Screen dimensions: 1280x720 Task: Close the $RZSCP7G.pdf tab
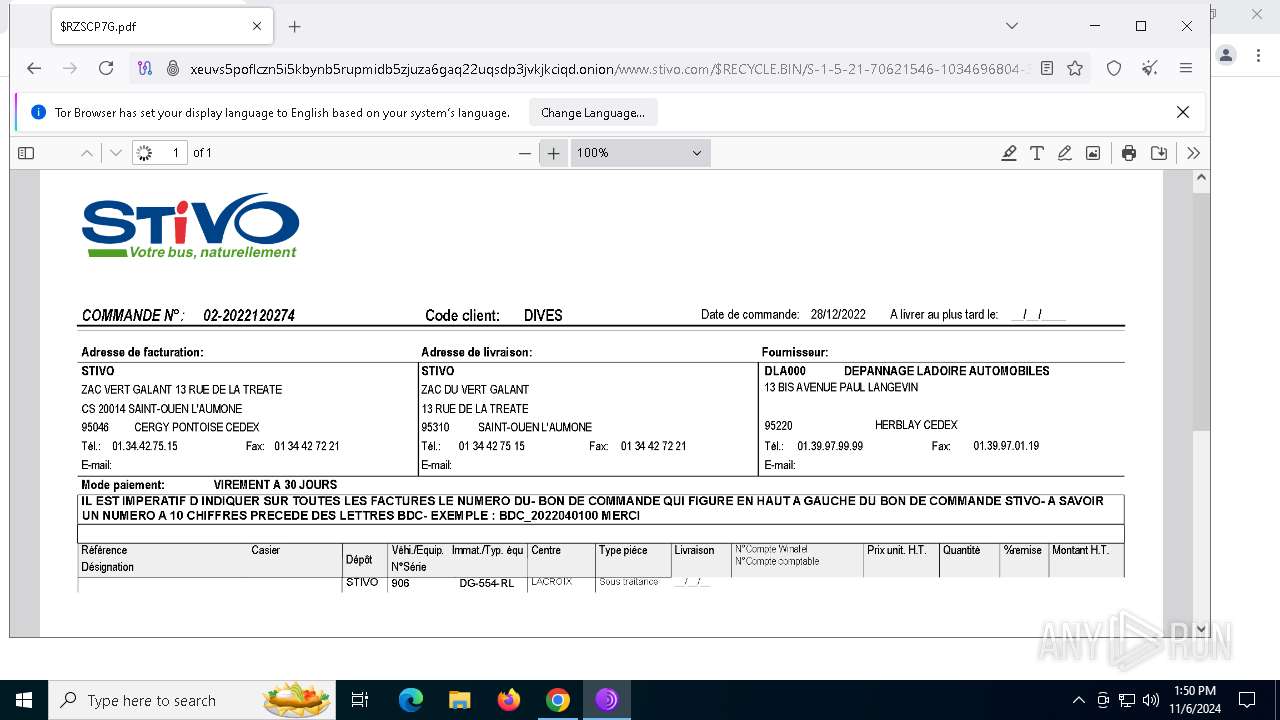click(256, 27)
